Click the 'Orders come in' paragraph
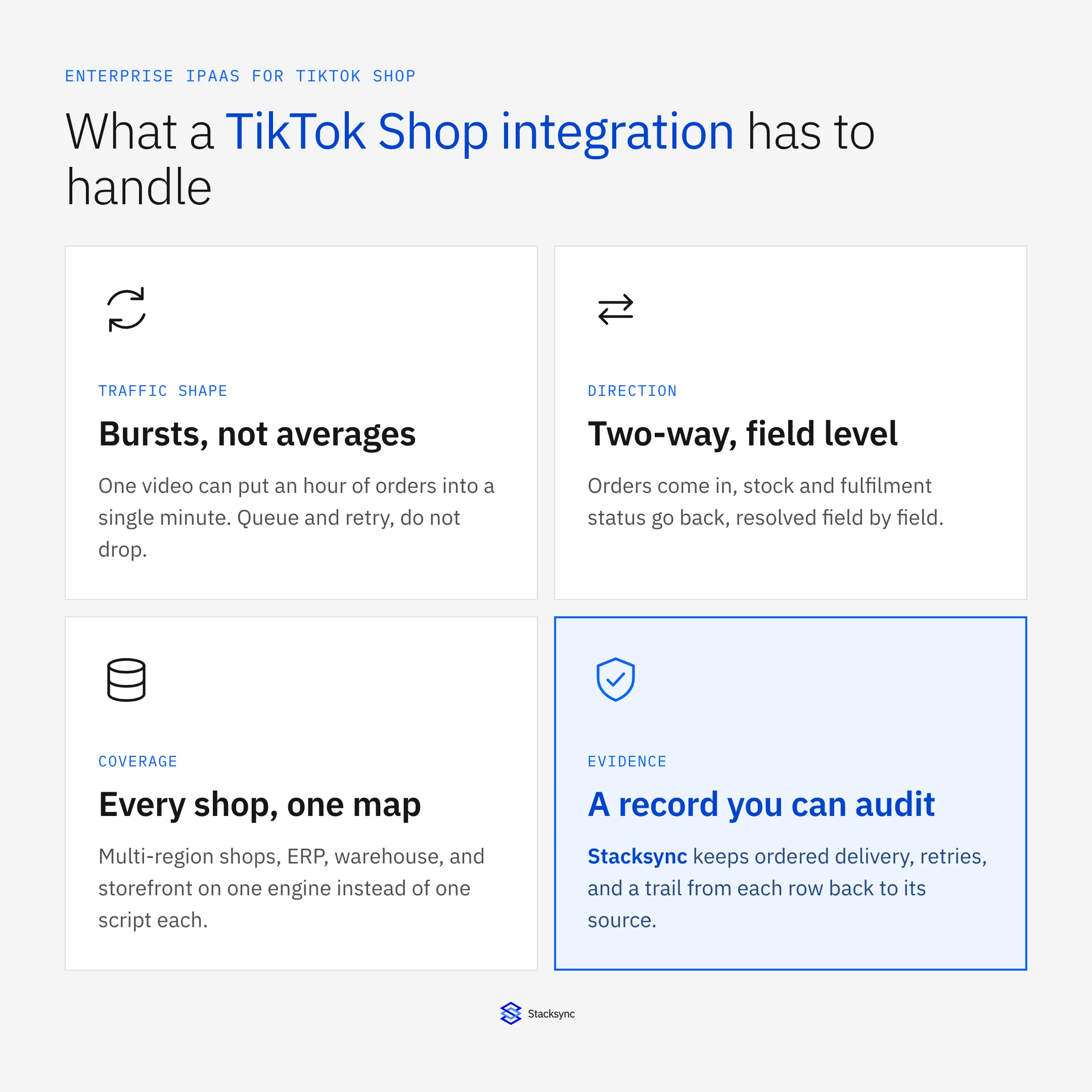Image resolution: width=1092 pixels, height=1092 pixels. point(765,502)
